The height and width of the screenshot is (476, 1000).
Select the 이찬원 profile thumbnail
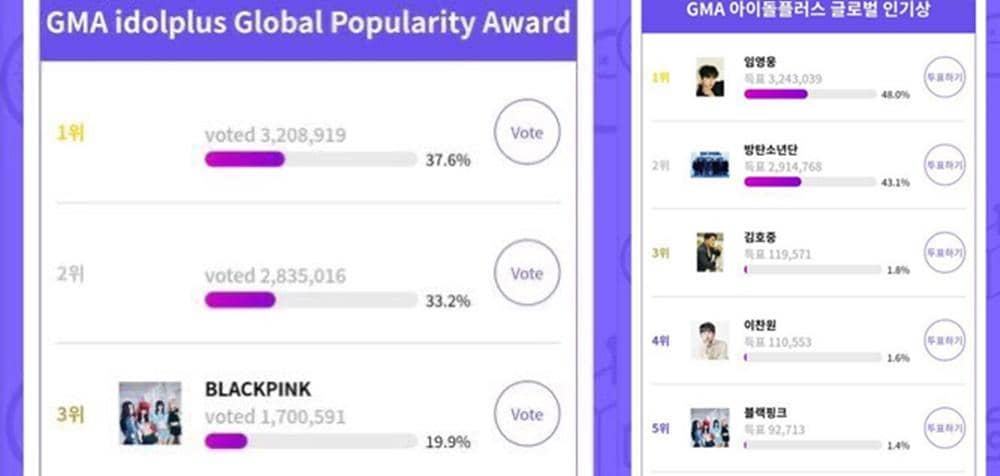pyautogui.click(x=710, y=340)
